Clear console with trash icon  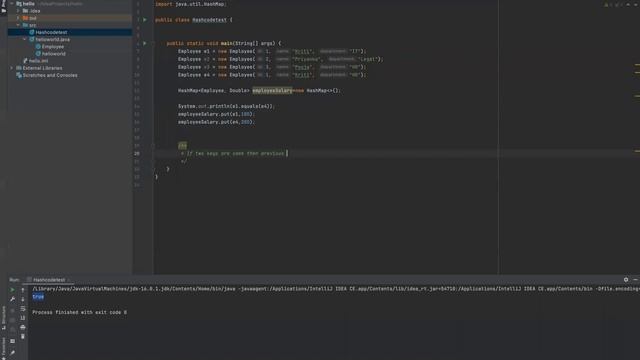tap(23, 337)
